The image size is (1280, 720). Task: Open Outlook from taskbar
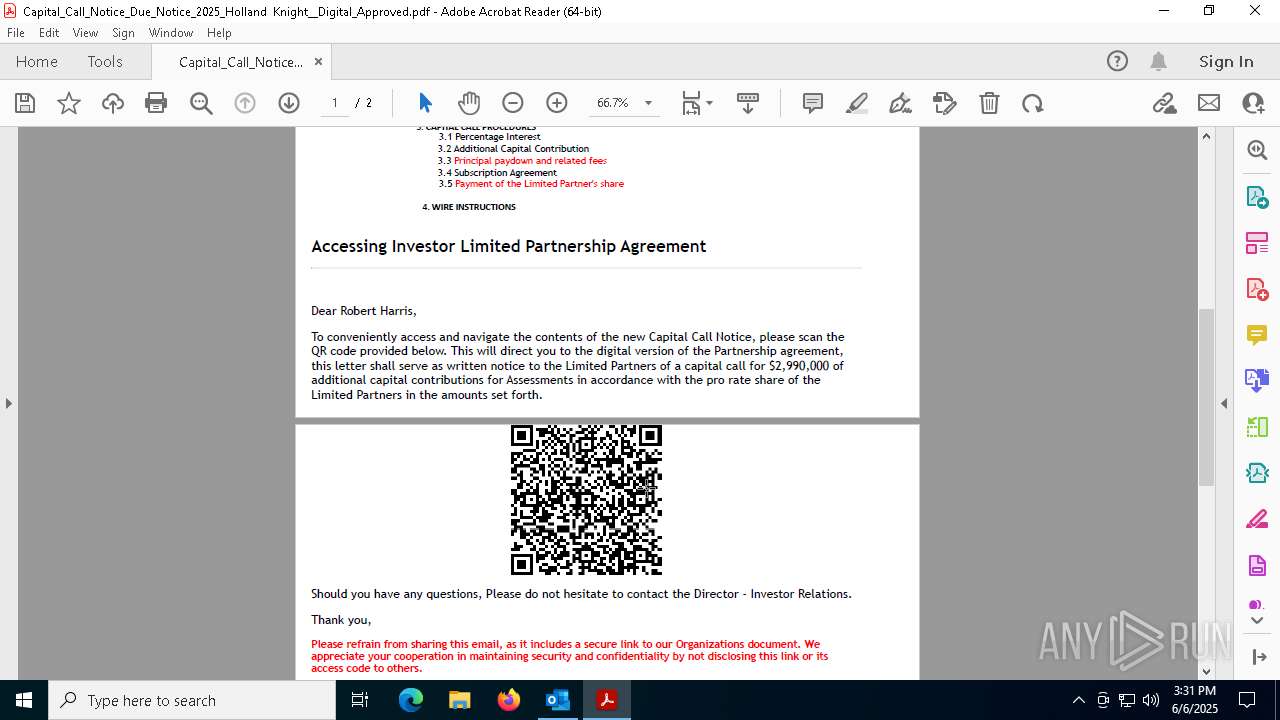(x=557, y=700)
